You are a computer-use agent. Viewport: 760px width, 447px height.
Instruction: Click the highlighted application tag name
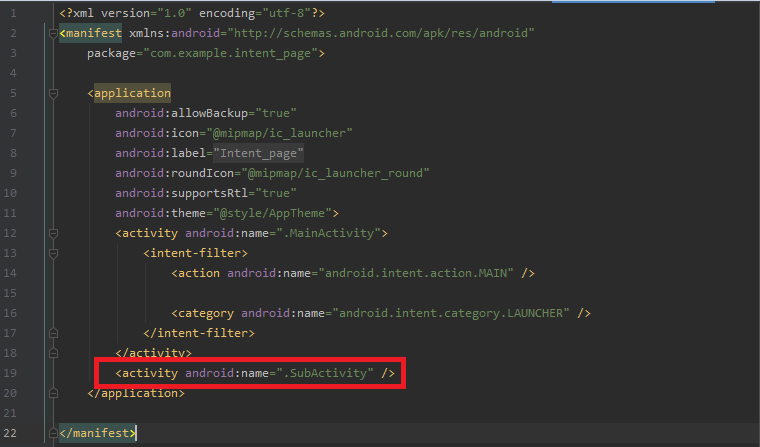click(132, 93)
